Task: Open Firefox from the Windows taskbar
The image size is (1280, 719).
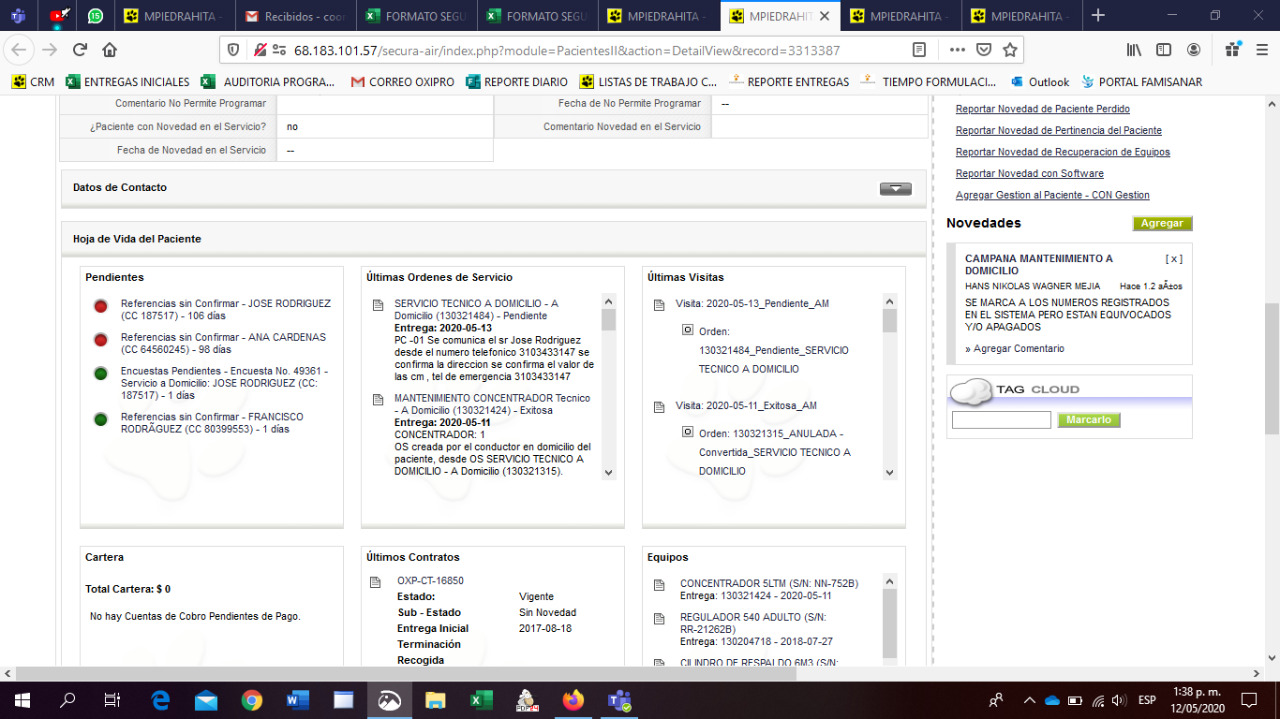Action: [573, 700]
